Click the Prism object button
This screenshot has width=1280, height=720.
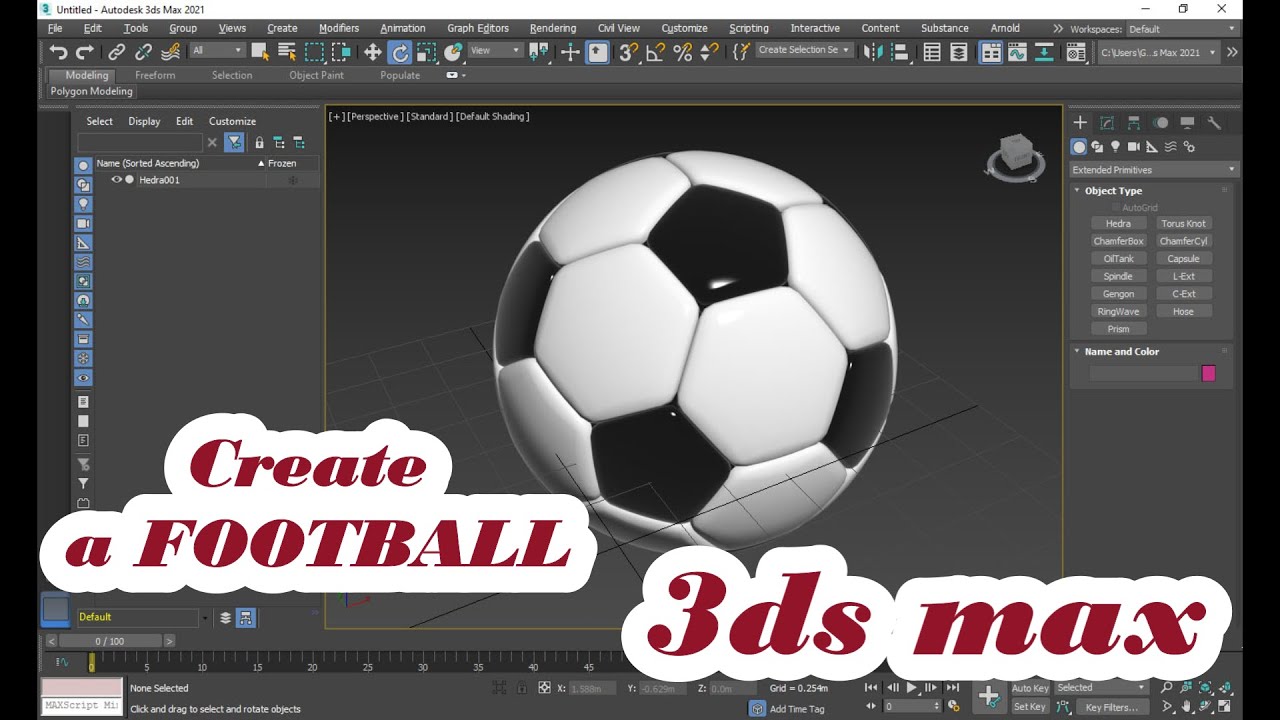coord(1118,329)
